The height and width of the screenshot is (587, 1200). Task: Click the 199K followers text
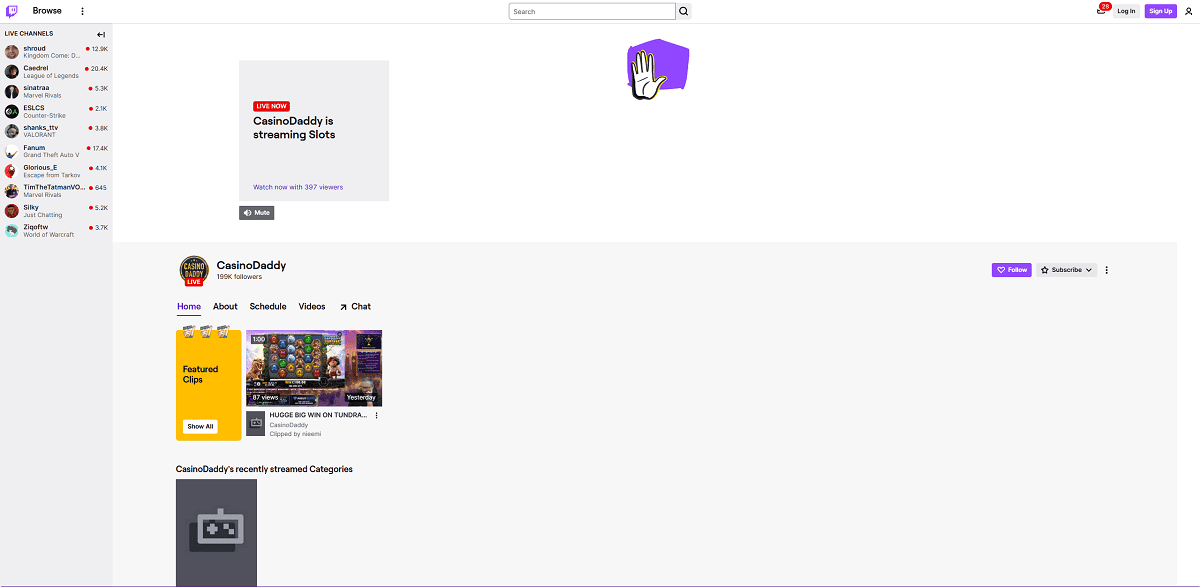tap(239, 277)
